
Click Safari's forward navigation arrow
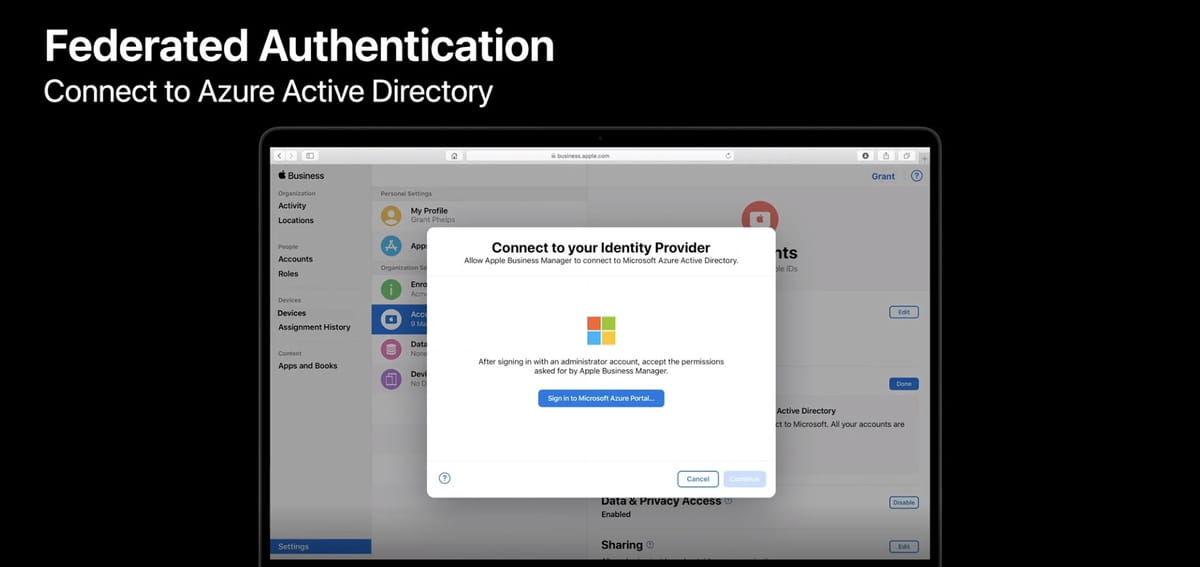coord(291,156)
